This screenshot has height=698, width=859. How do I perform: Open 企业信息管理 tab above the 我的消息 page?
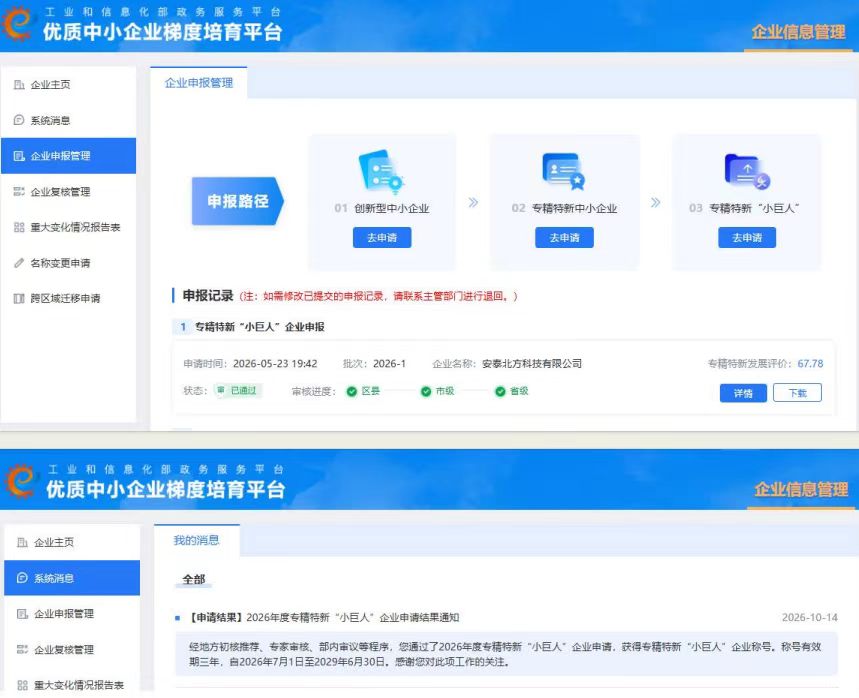point(801,489)
